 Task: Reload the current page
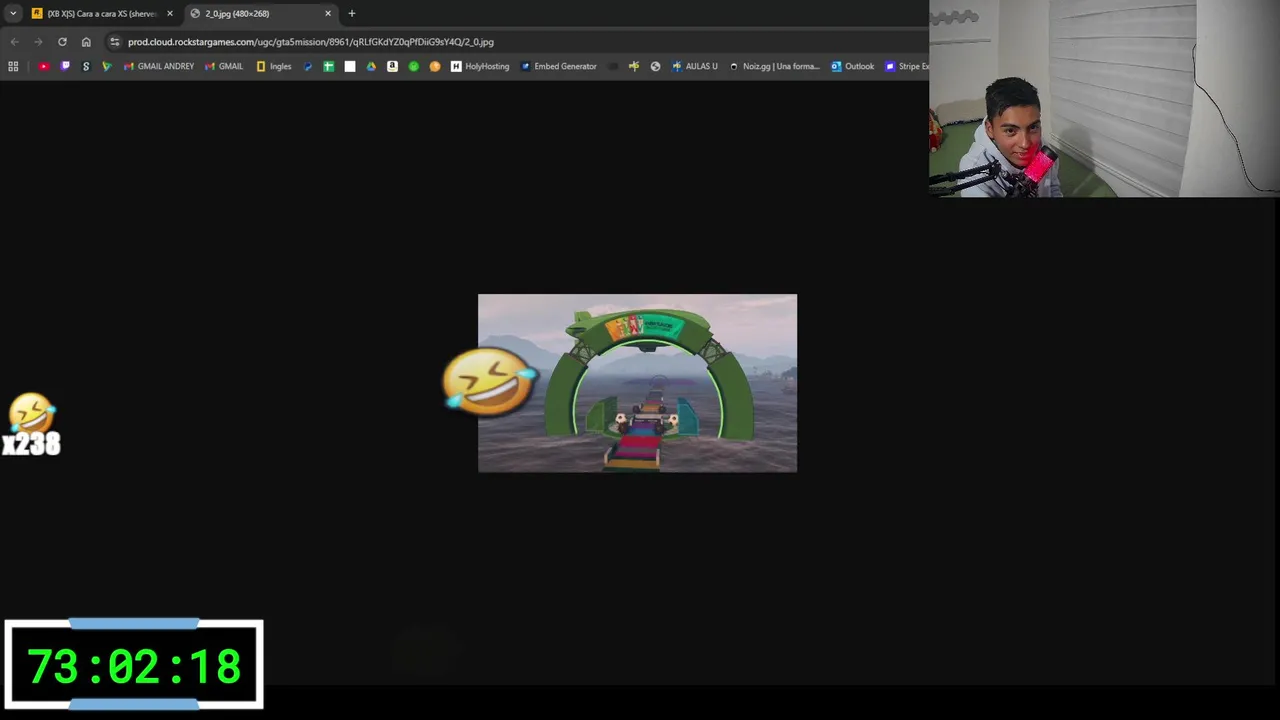click(x=62, y=42)
